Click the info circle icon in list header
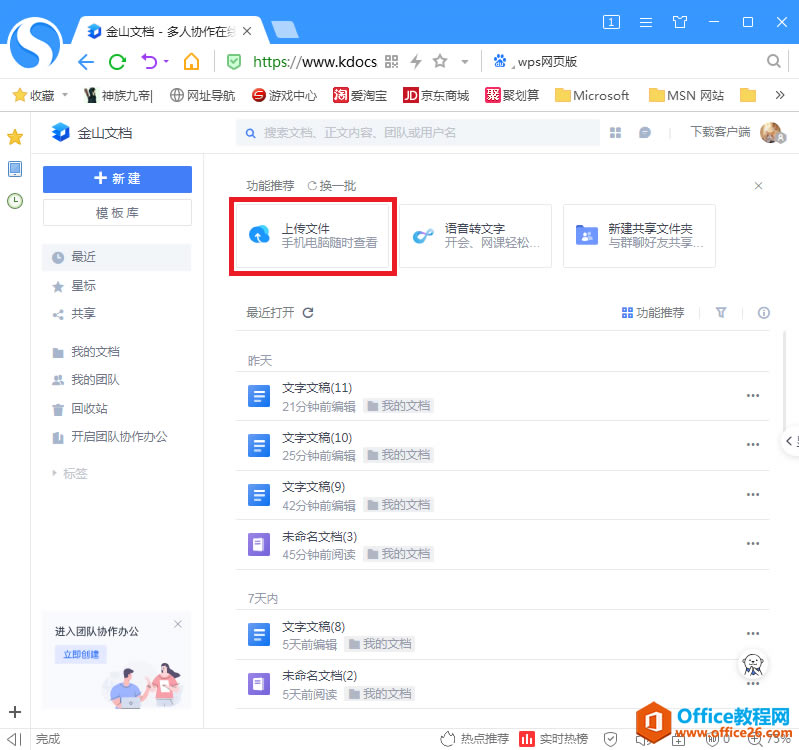 pos(764,313)
